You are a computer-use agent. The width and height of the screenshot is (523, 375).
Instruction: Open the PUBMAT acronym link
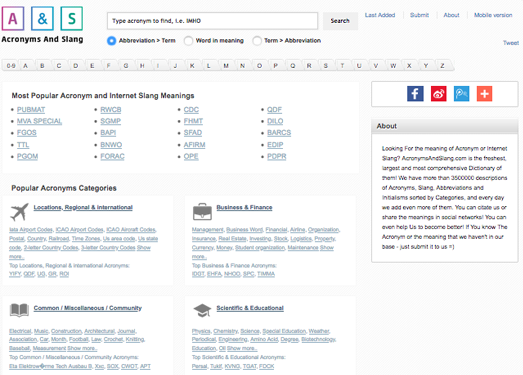click(x=31, y=110)
